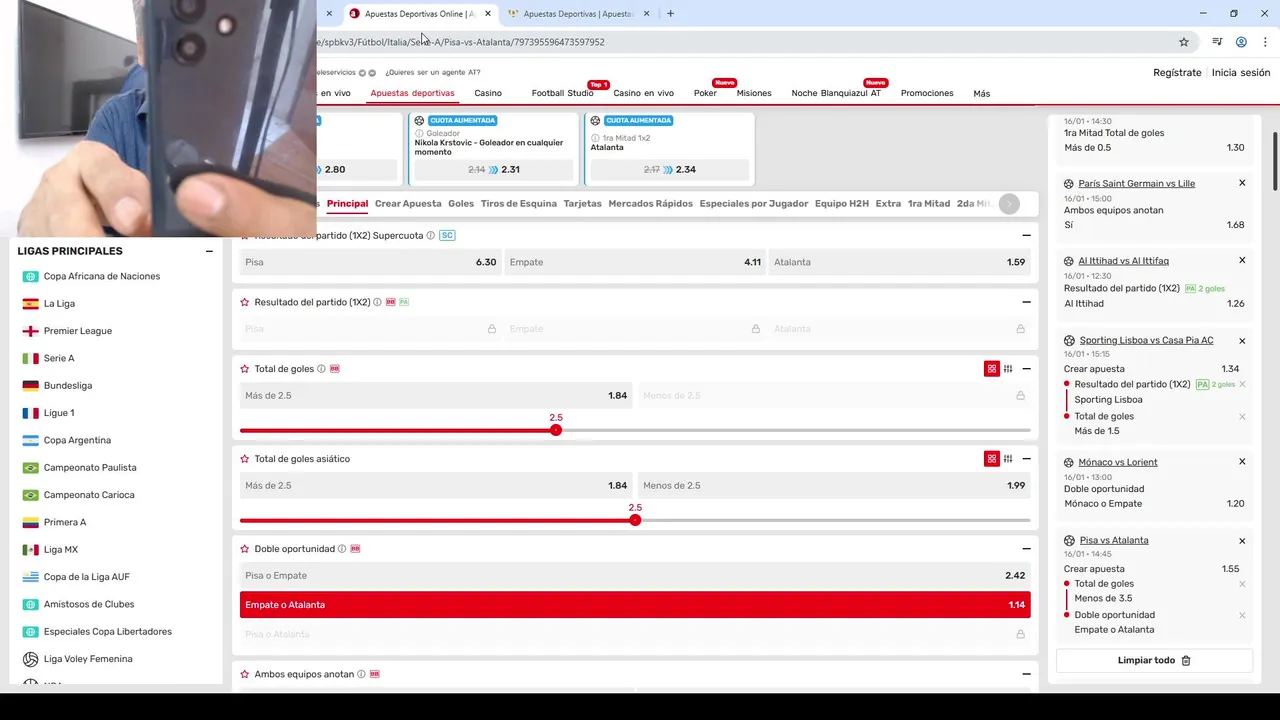Click the browser address bar URL

[x=460, y=42]
